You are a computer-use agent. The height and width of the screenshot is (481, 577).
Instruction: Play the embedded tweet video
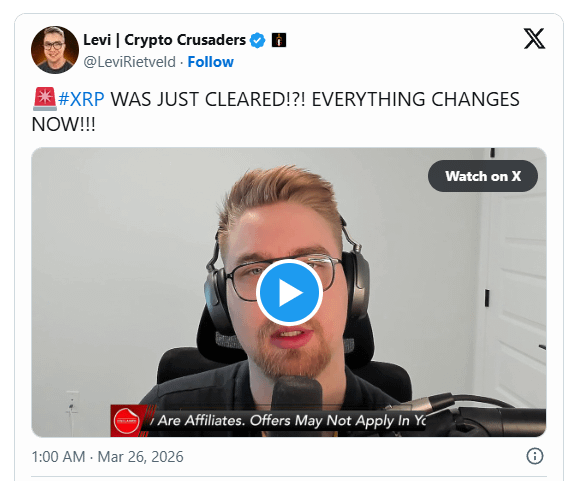(289, 293)
